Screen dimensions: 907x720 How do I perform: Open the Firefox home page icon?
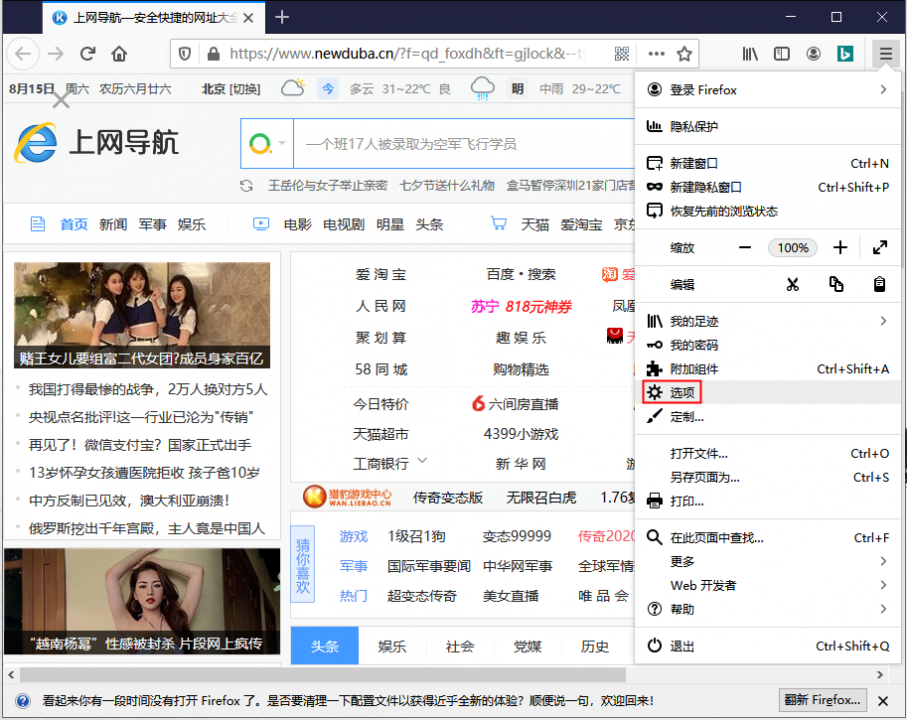click(x=119, y=54)
